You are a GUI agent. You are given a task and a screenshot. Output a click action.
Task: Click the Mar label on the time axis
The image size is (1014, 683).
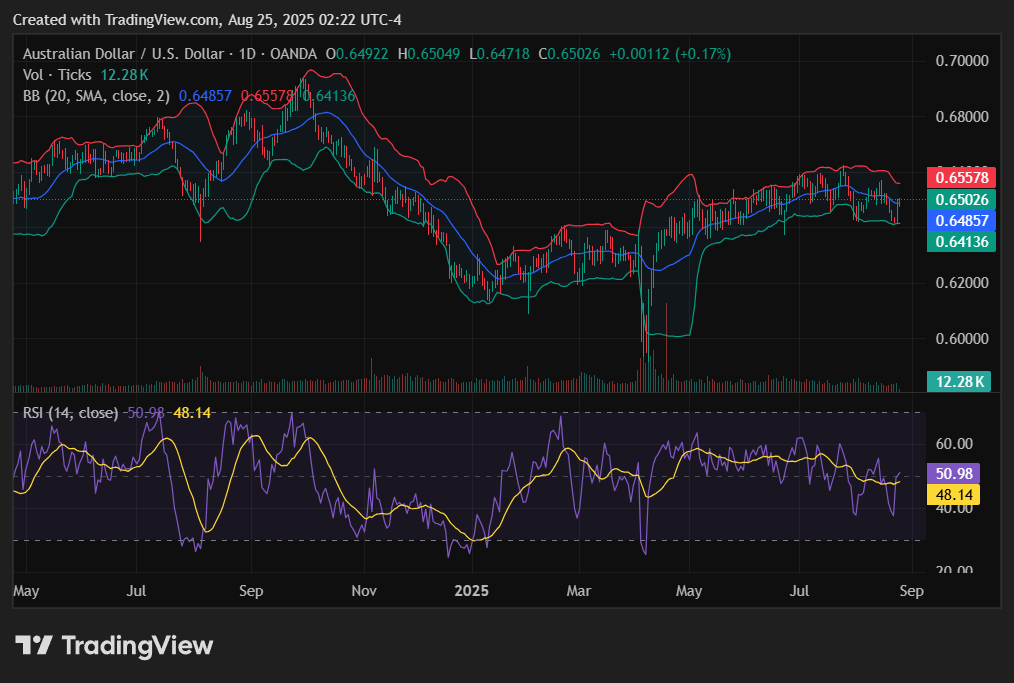tap(579, 591)
